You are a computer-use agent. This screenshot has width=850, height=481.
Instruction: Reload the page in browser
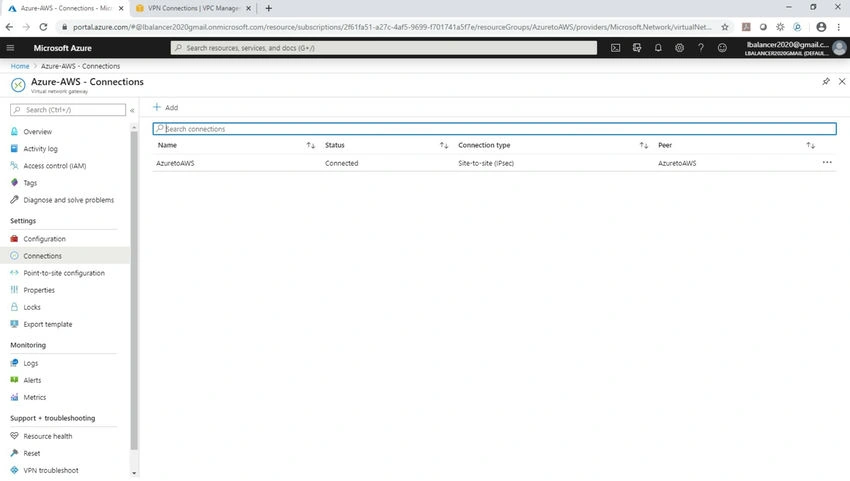tap(43, 27)
